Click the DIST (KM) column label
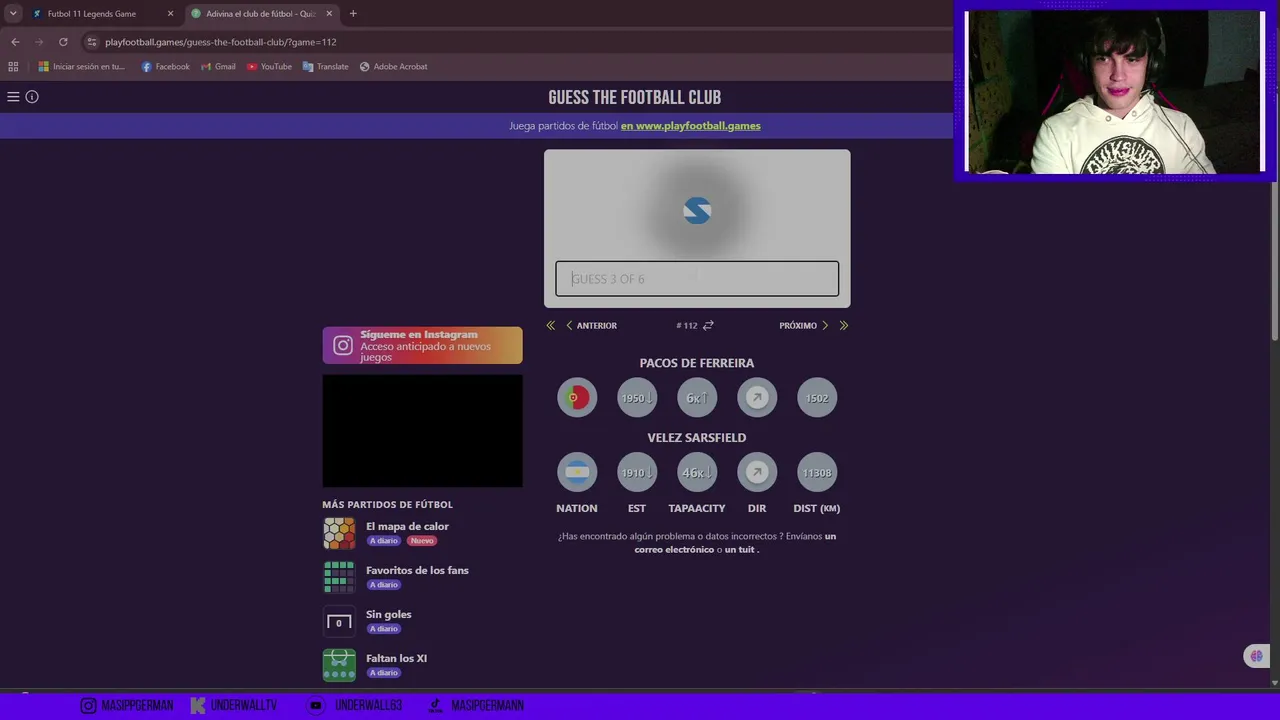 [x=817, y=509]
